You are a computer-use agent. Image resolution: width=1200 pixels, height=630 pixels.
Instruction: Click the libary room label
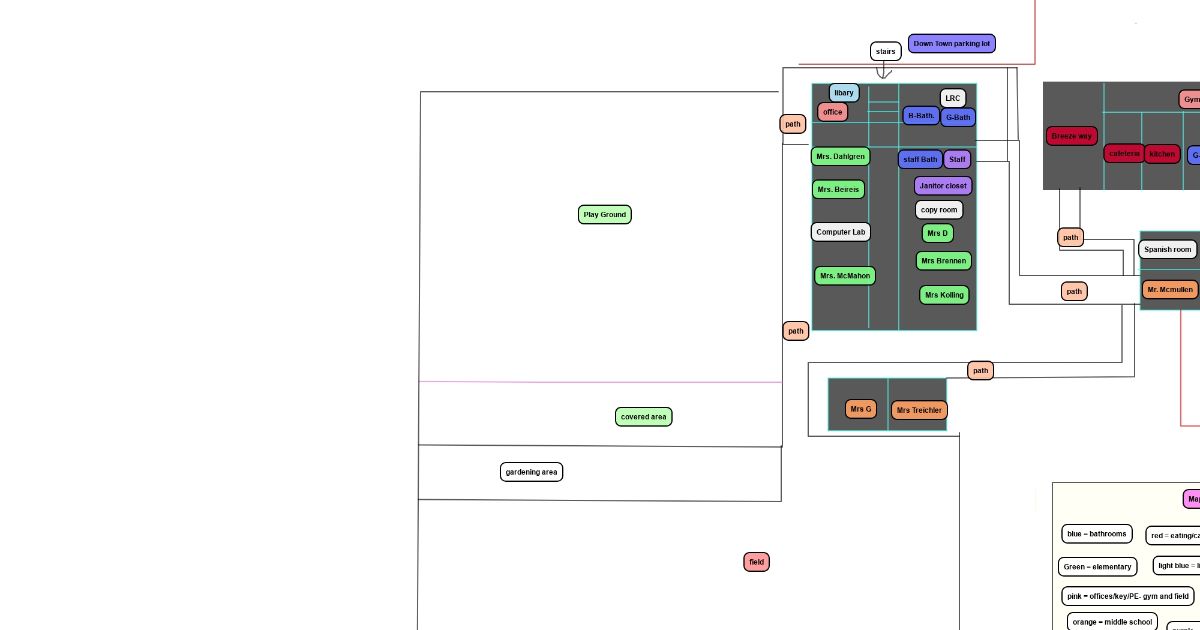point(844,93)
